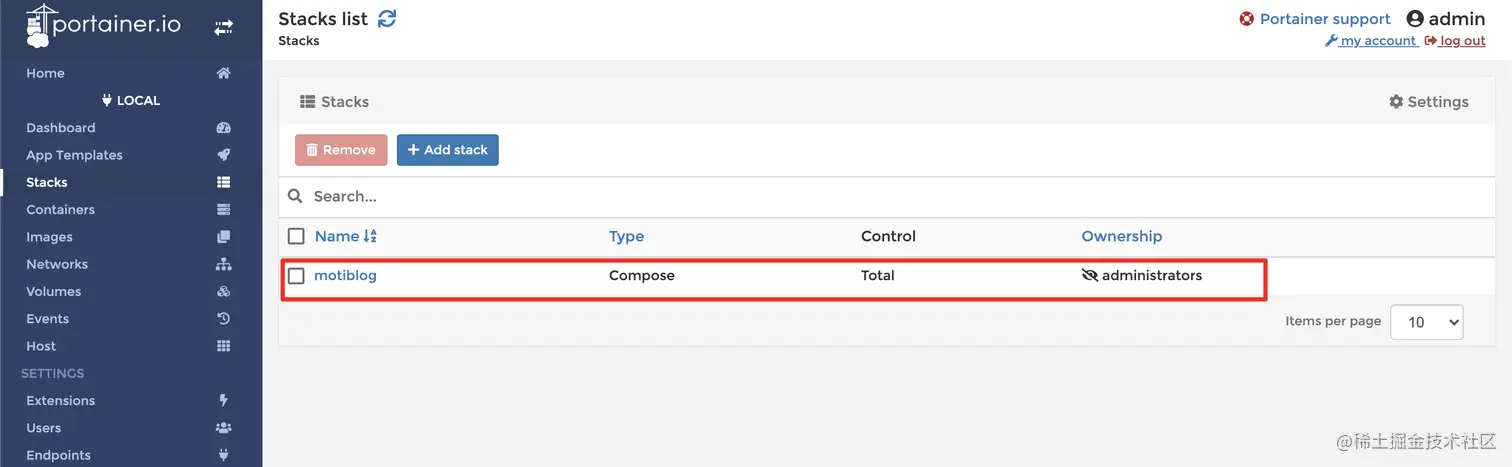Refresh the Stacks list with reload icon
Viewport: 1512px width, 467px height.
[x=387, y=18]
